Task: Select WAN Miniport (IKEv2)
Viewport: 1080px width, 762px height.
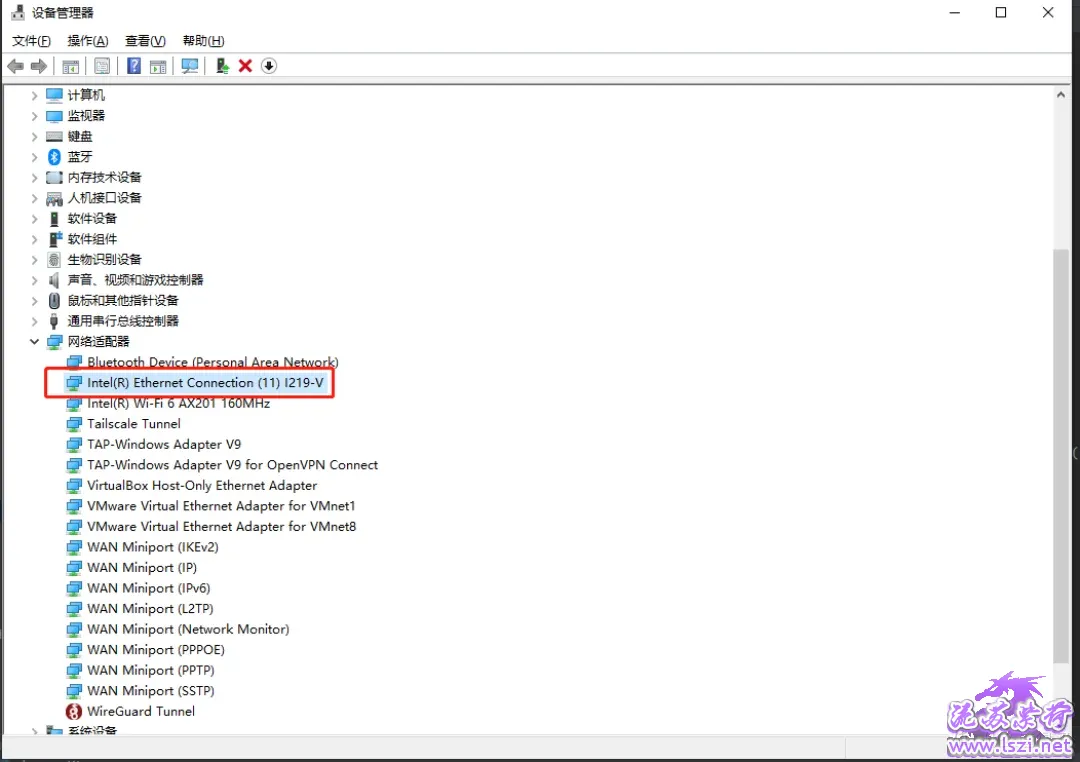Action: [153, 548]
